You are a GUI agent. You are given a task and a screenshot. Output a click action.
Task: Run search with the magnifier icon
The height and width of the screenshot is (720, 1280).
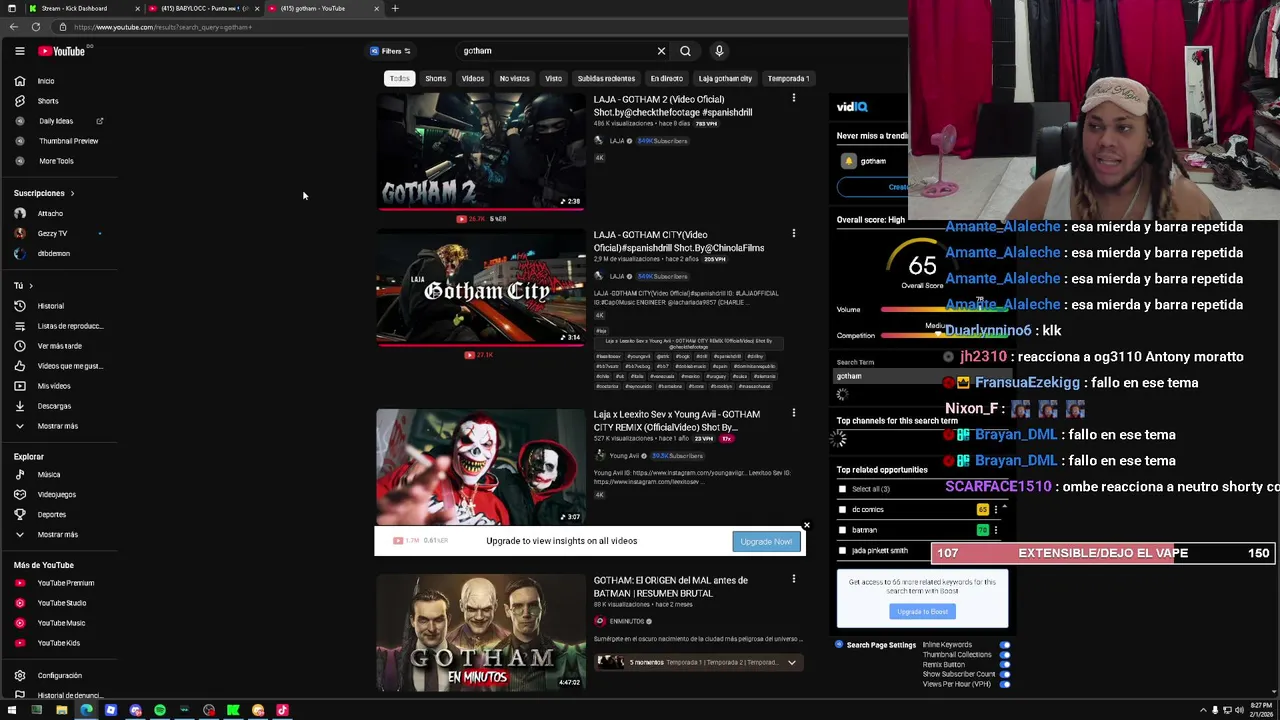click(685, 51)
